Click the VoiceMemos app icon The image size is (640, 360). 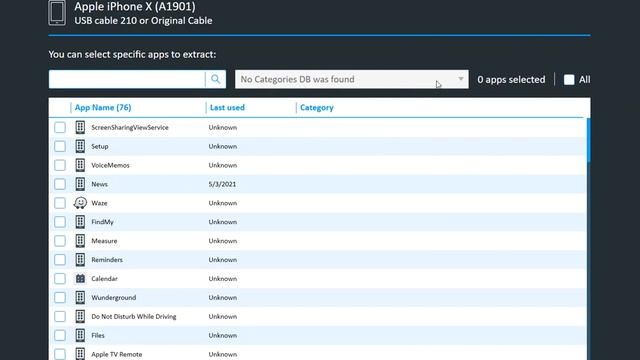[80, 165]
